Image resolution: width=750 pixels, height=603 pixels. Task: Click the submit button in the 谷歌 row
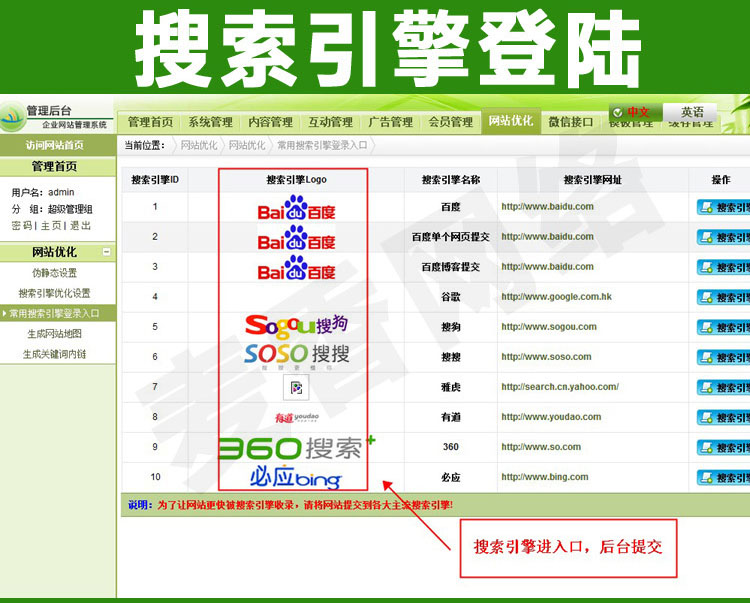point(723,297)
